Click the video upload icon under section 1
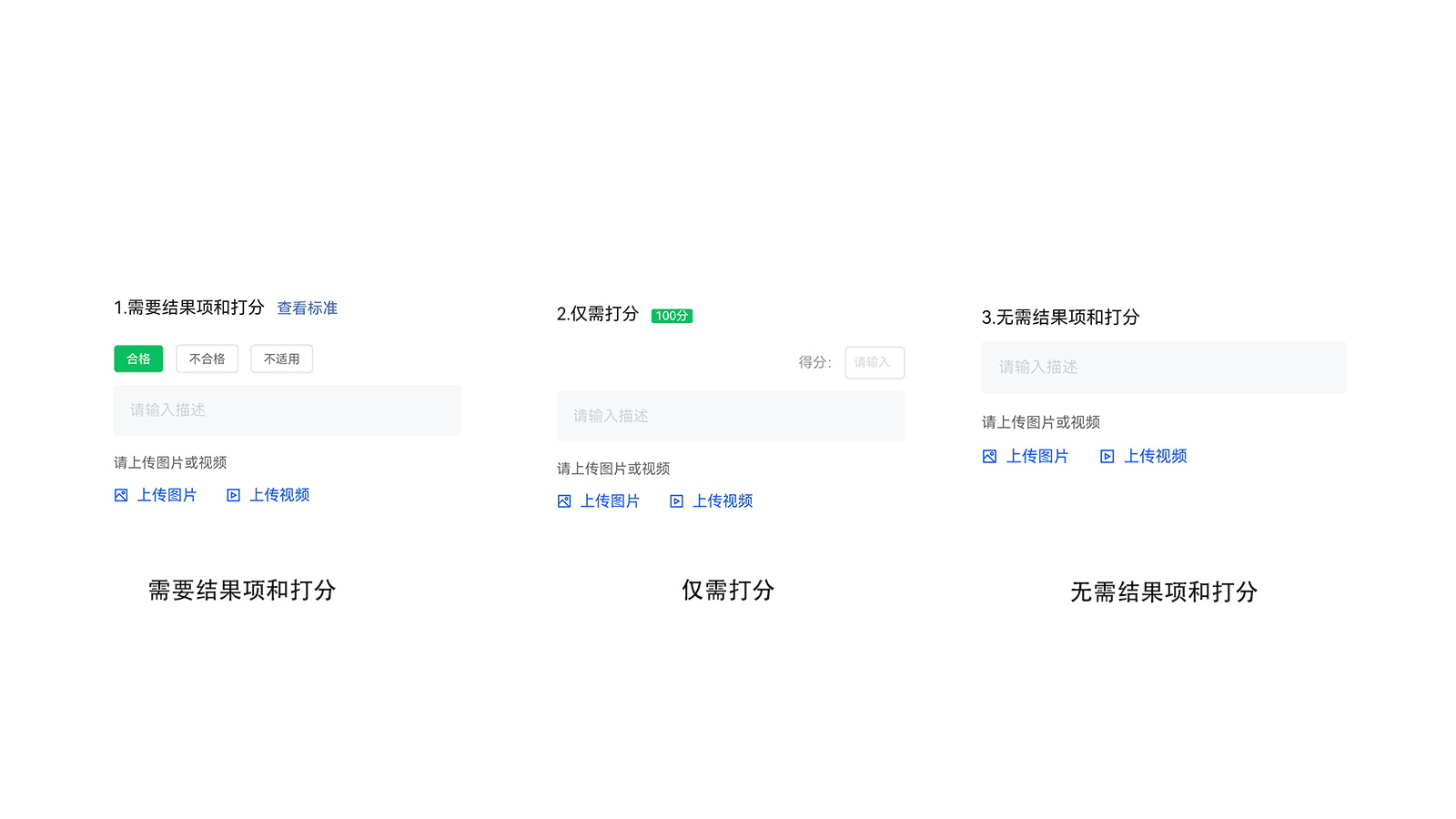This screenshot has height=819, width=1456. click(x=233, y=495)
